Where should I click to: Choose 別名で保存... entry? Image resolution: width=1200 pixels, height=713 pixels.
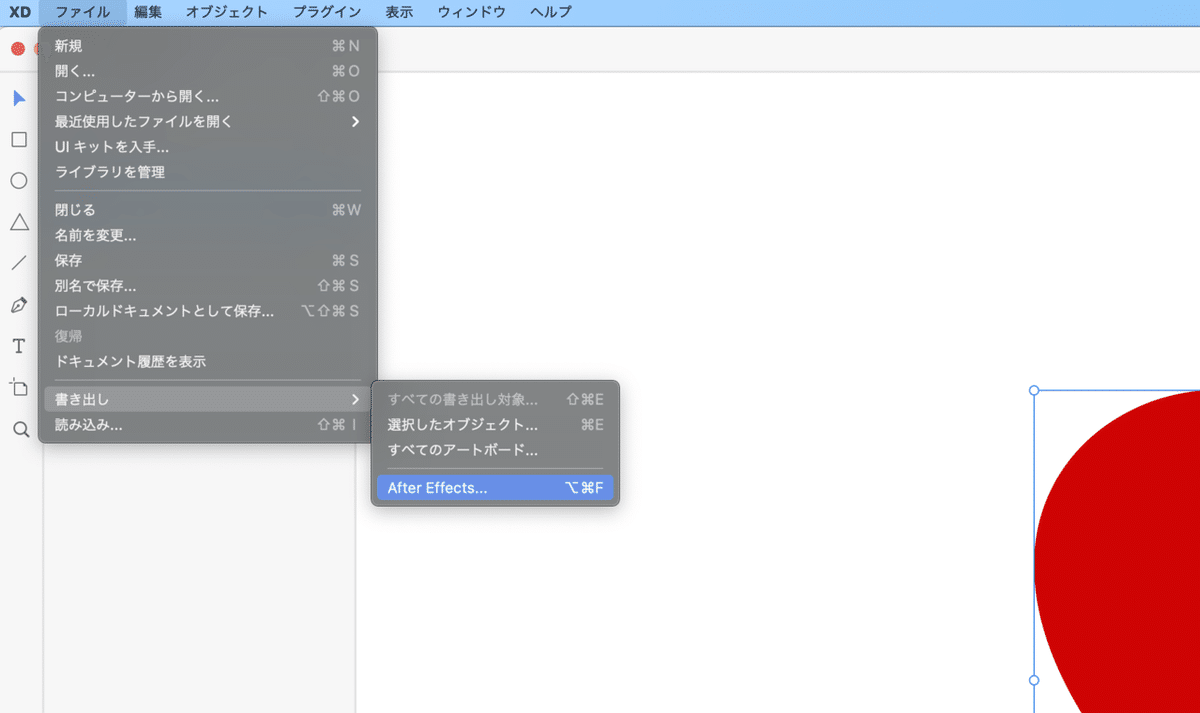coord(208,286)
